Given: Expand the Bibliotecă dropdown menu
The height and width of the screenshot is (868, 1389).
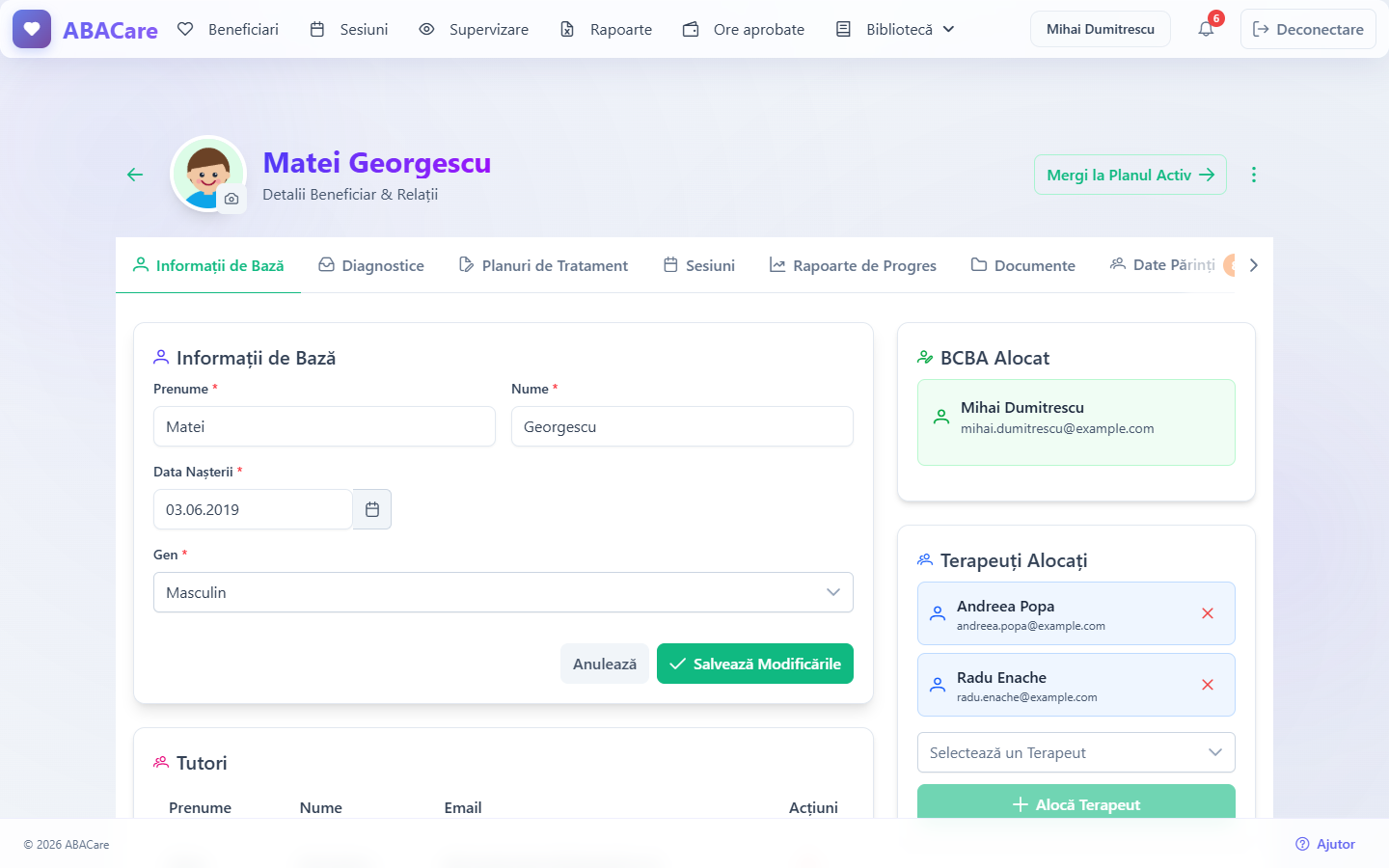Looking at the screenshot, I should pos(895,29).
